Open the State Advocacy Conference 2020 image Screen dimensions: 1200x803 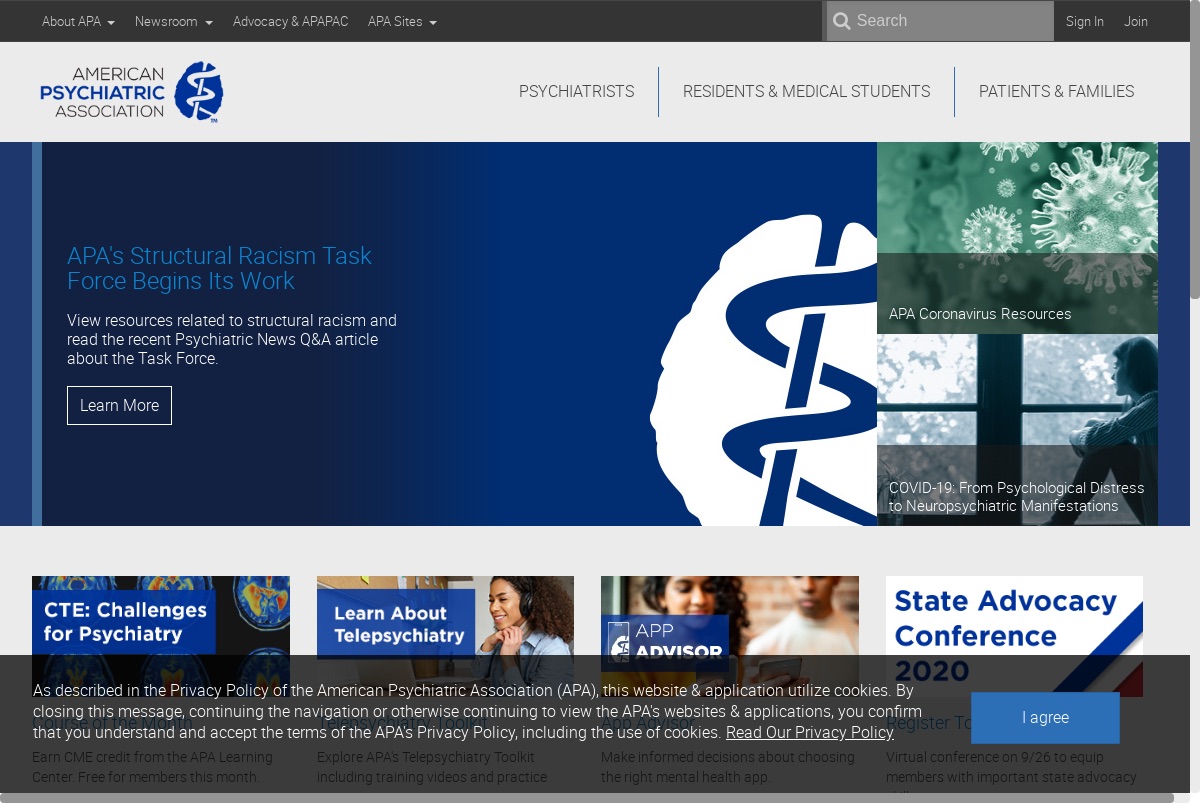1014,636
